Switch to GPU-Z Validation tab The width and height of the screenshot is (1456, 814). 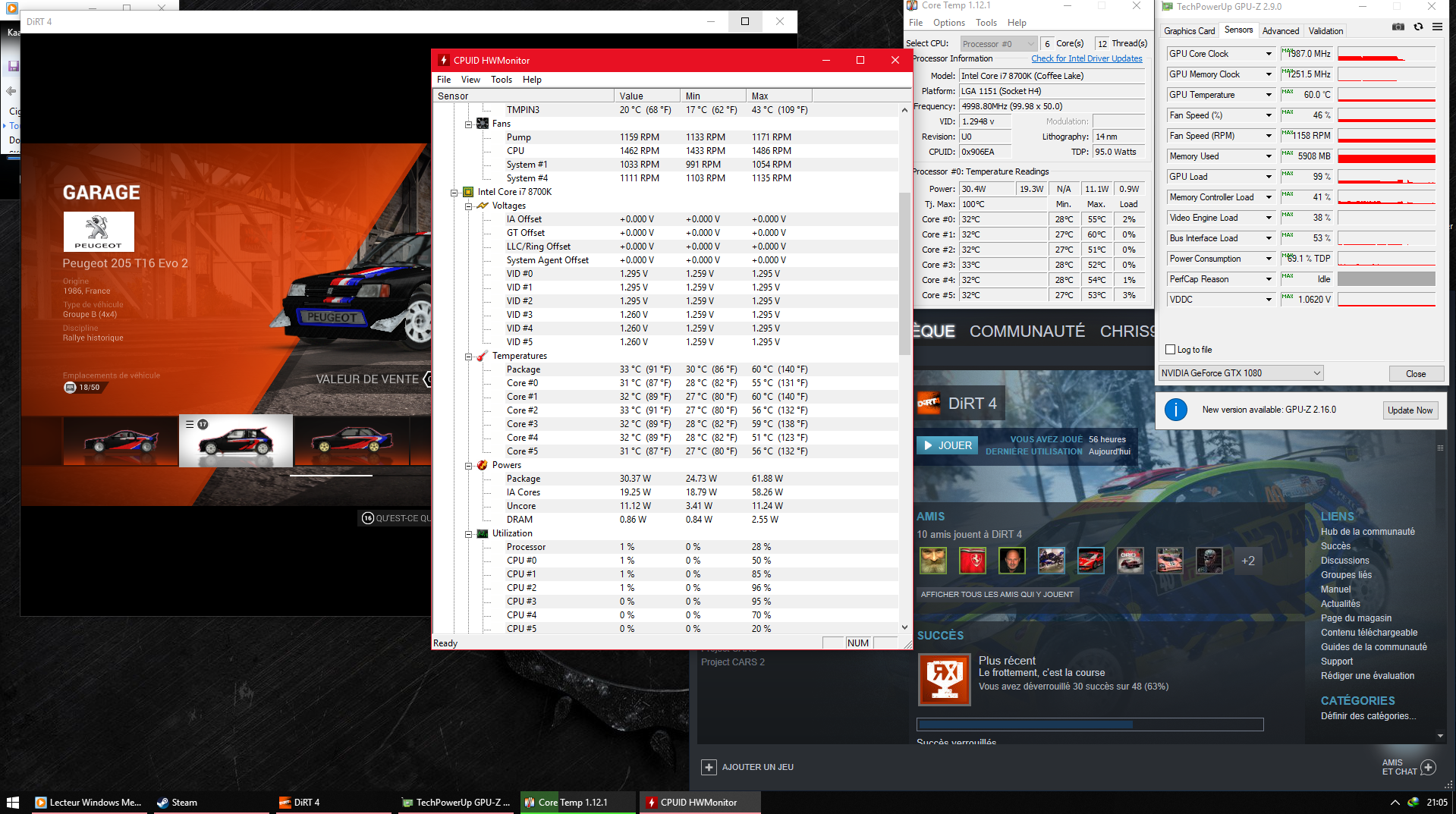coord(1325,31)
